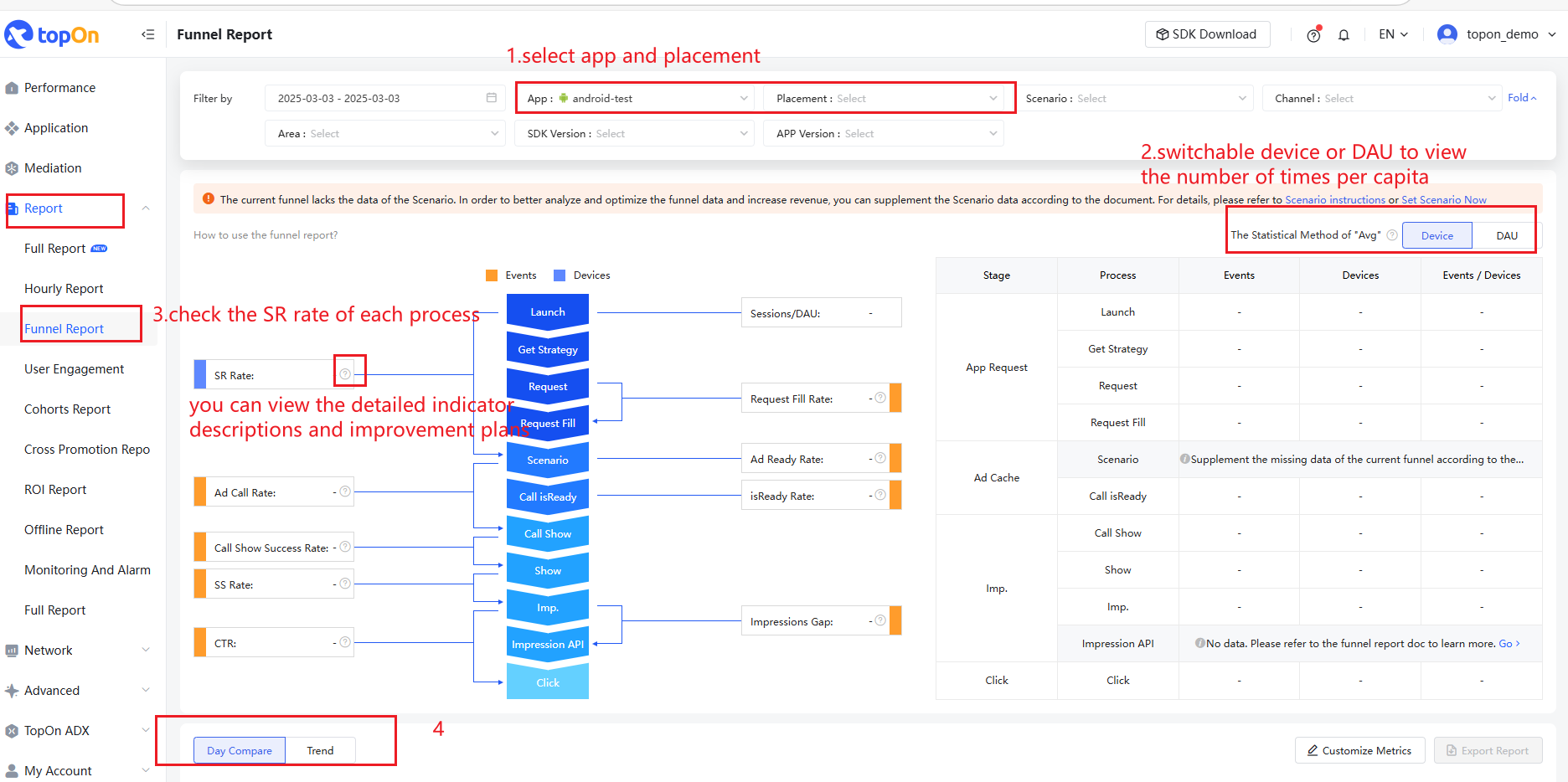Expand the EN language dropdown

[x=1394, y=34]
